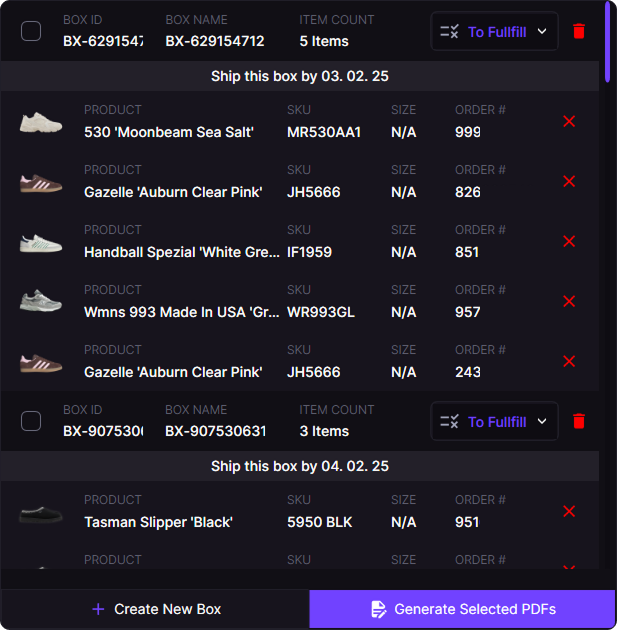Viewport: 617px width, 630px height.
Task: Open Wmns 993 grey sneaker thumbnail
Action: [x=41, y=302]
